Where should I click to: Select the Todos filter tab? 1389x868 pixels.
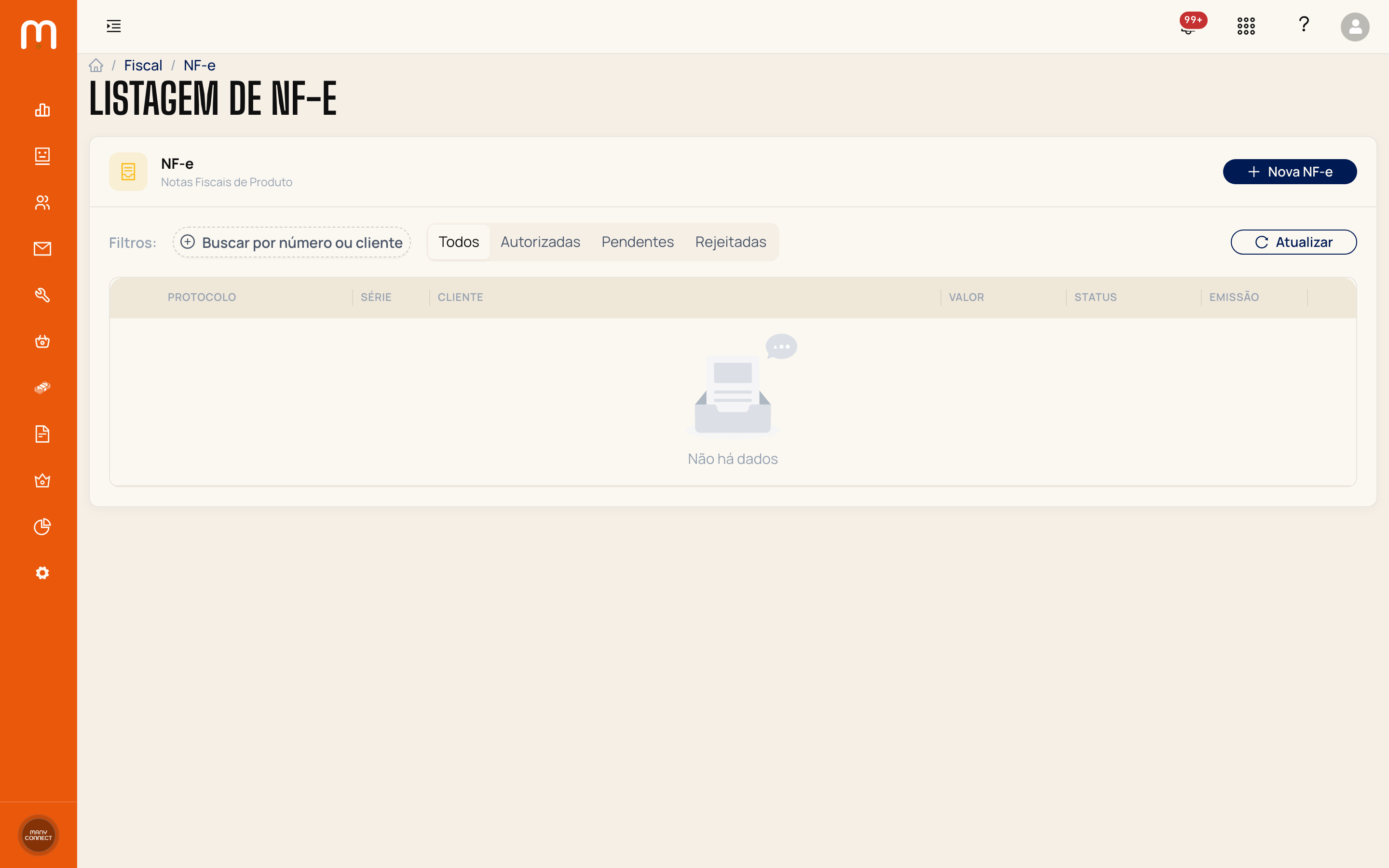459,242
